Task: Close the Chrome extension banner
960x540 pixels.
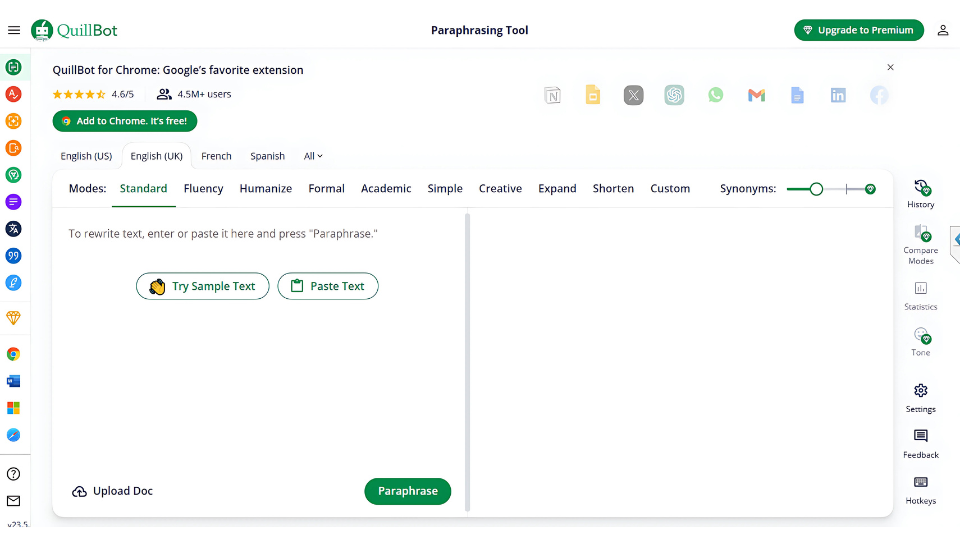Action: coord(890,67)
